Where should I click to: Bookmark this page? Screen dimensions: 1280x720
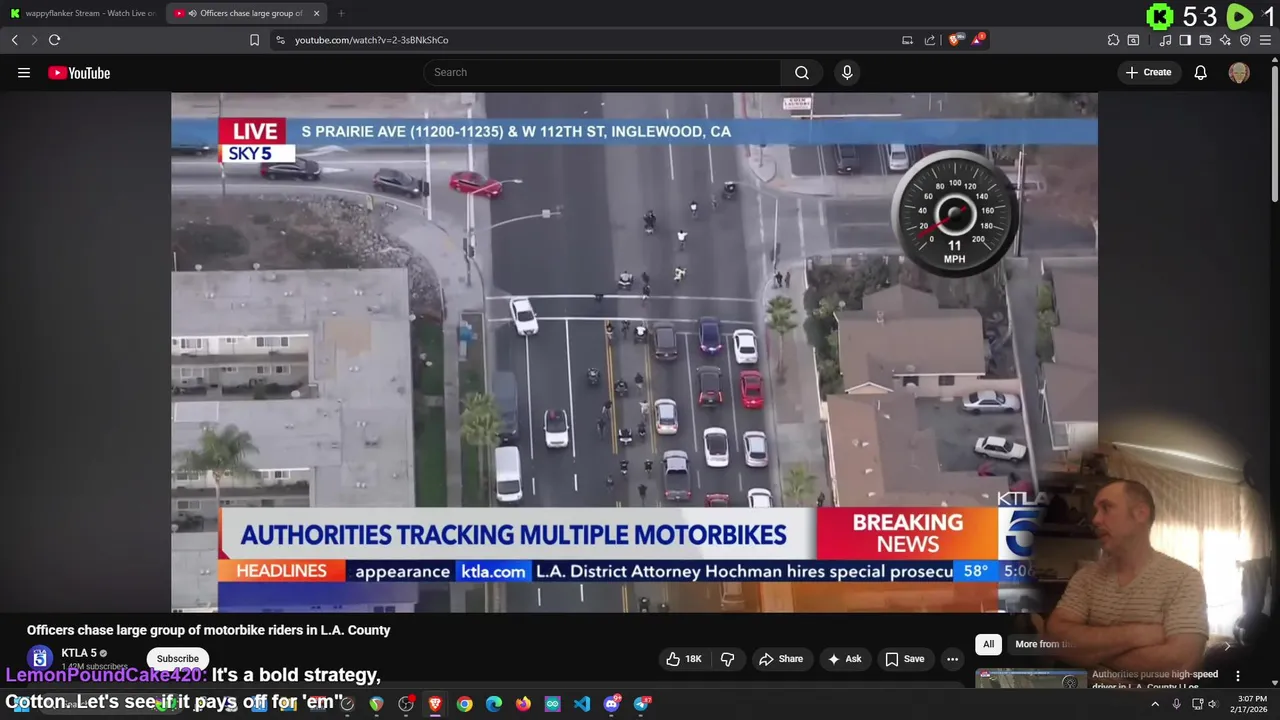coord(254,40)
